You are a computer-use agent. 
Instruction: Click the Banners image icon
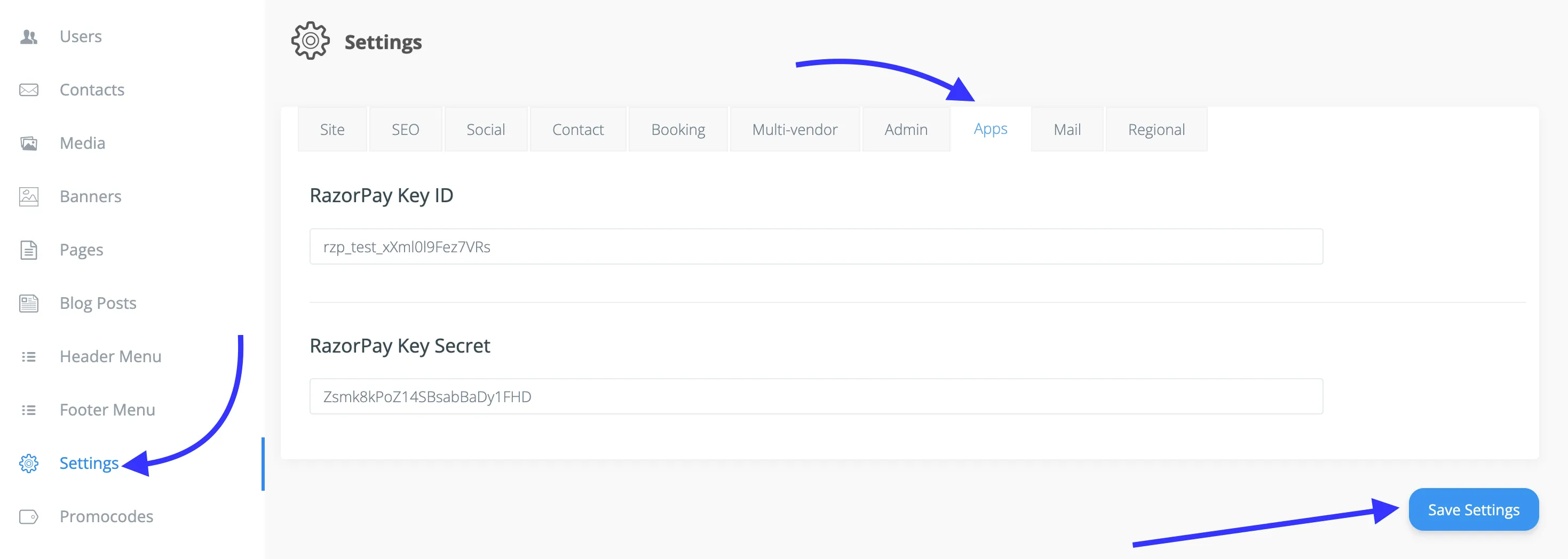point(29,196)
